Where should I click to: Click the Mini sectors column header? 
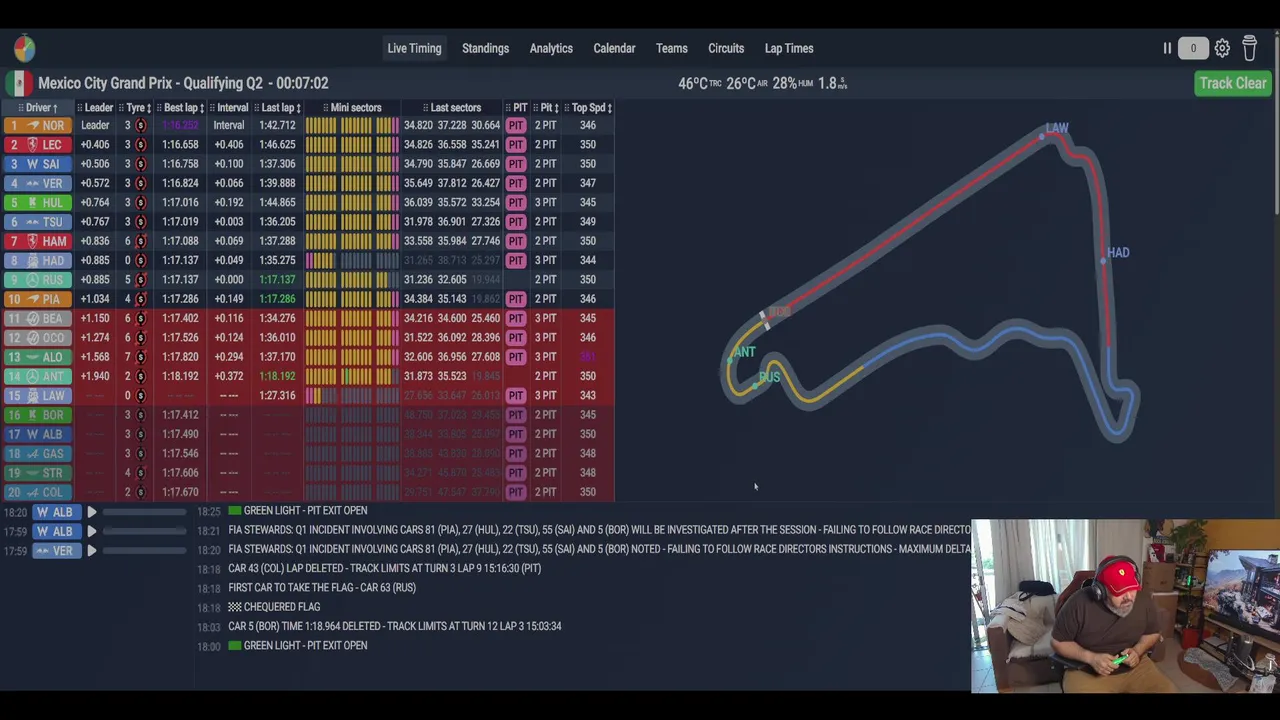pos(352,107)
